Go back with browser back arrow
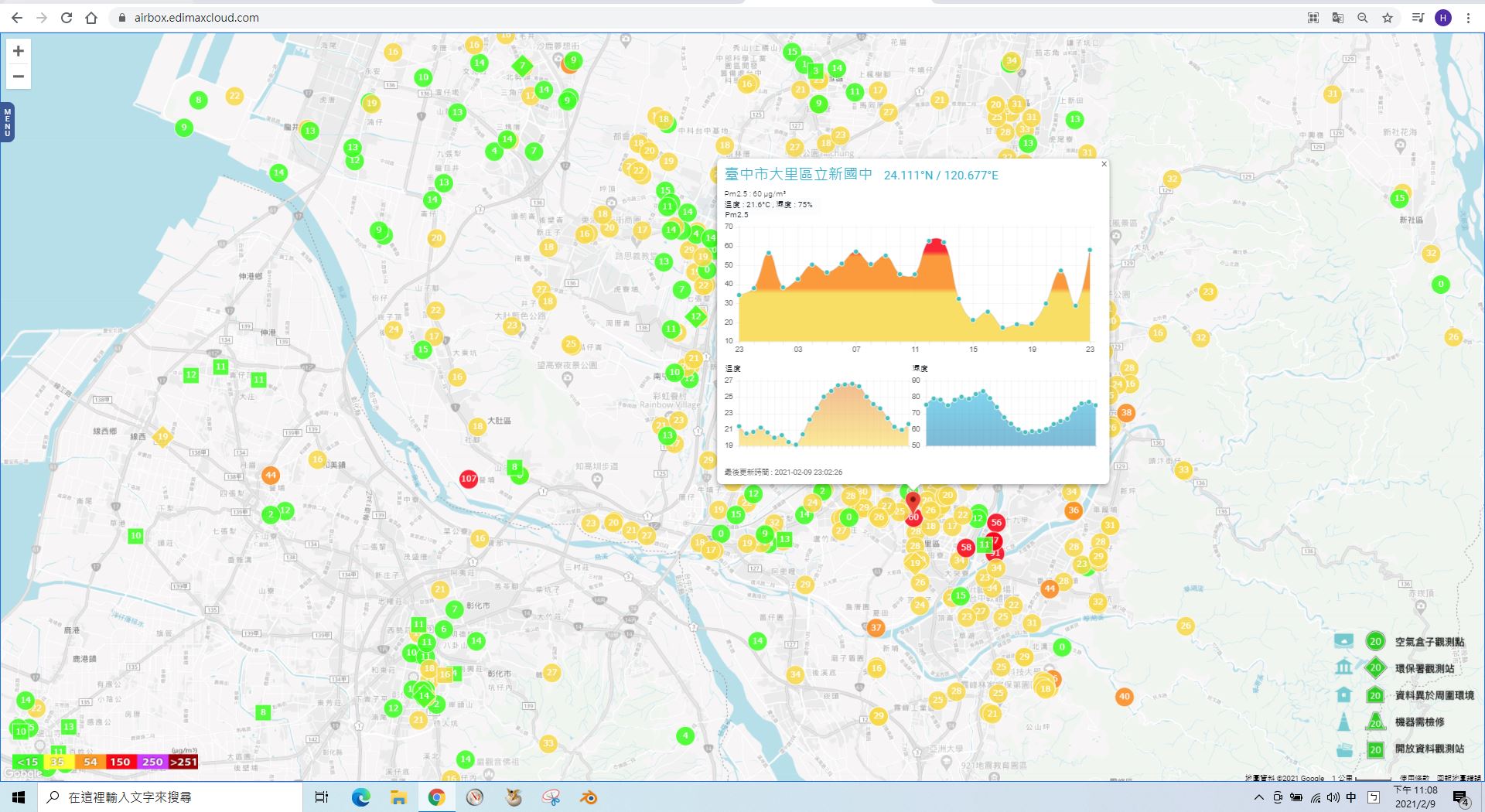Screen dimensions: 1485x812 (x=17, y=18)
